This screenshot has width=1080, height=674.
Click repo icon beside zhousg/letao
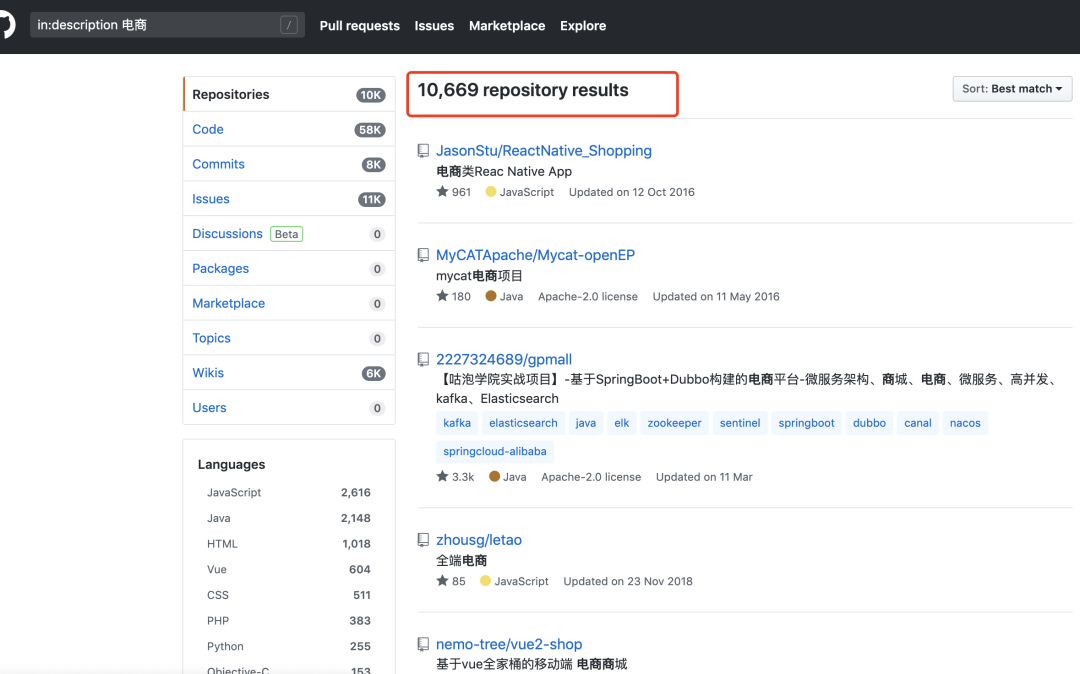point(423,540)
